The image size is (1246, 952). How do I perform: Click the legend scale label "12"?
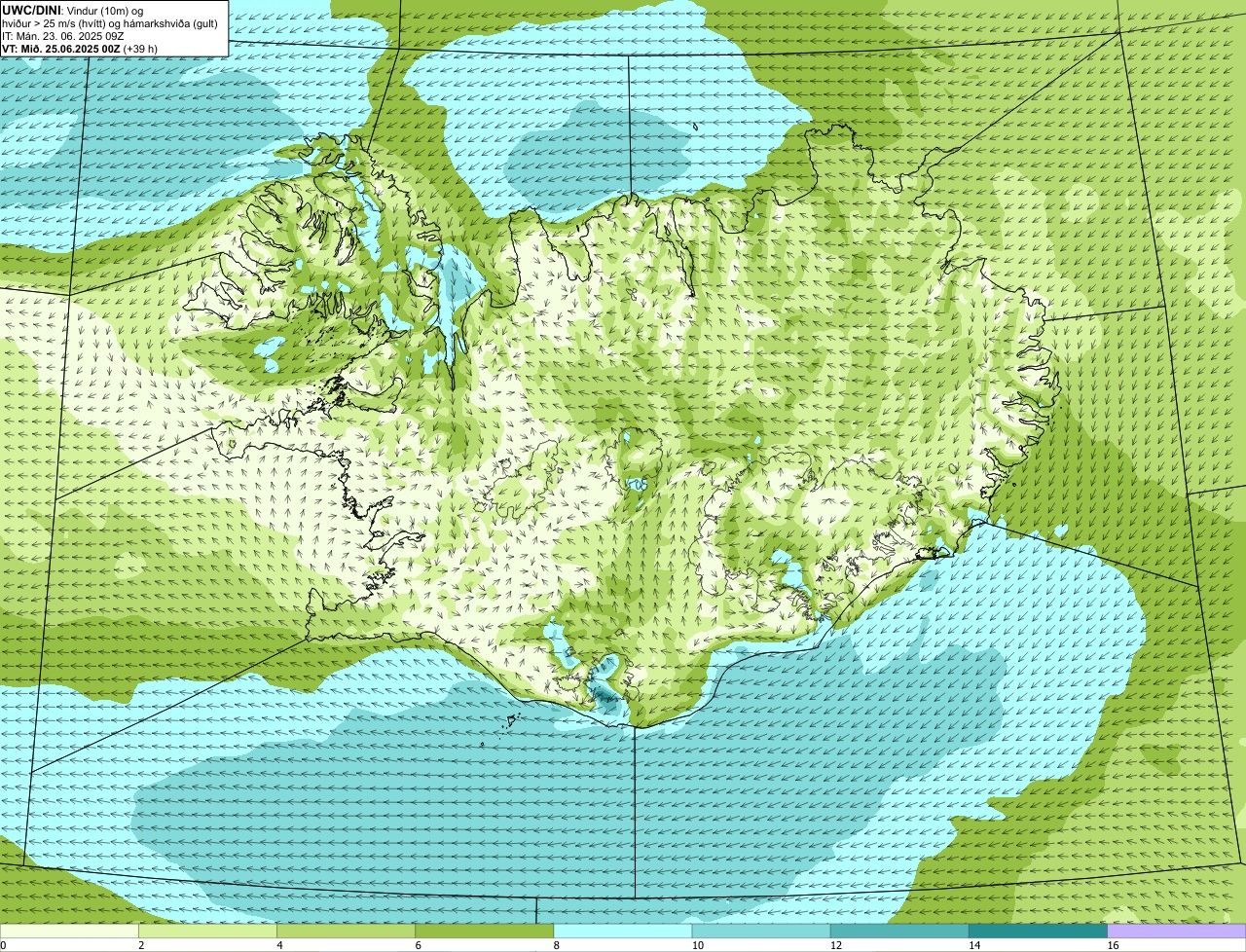[x=836, y=945]
